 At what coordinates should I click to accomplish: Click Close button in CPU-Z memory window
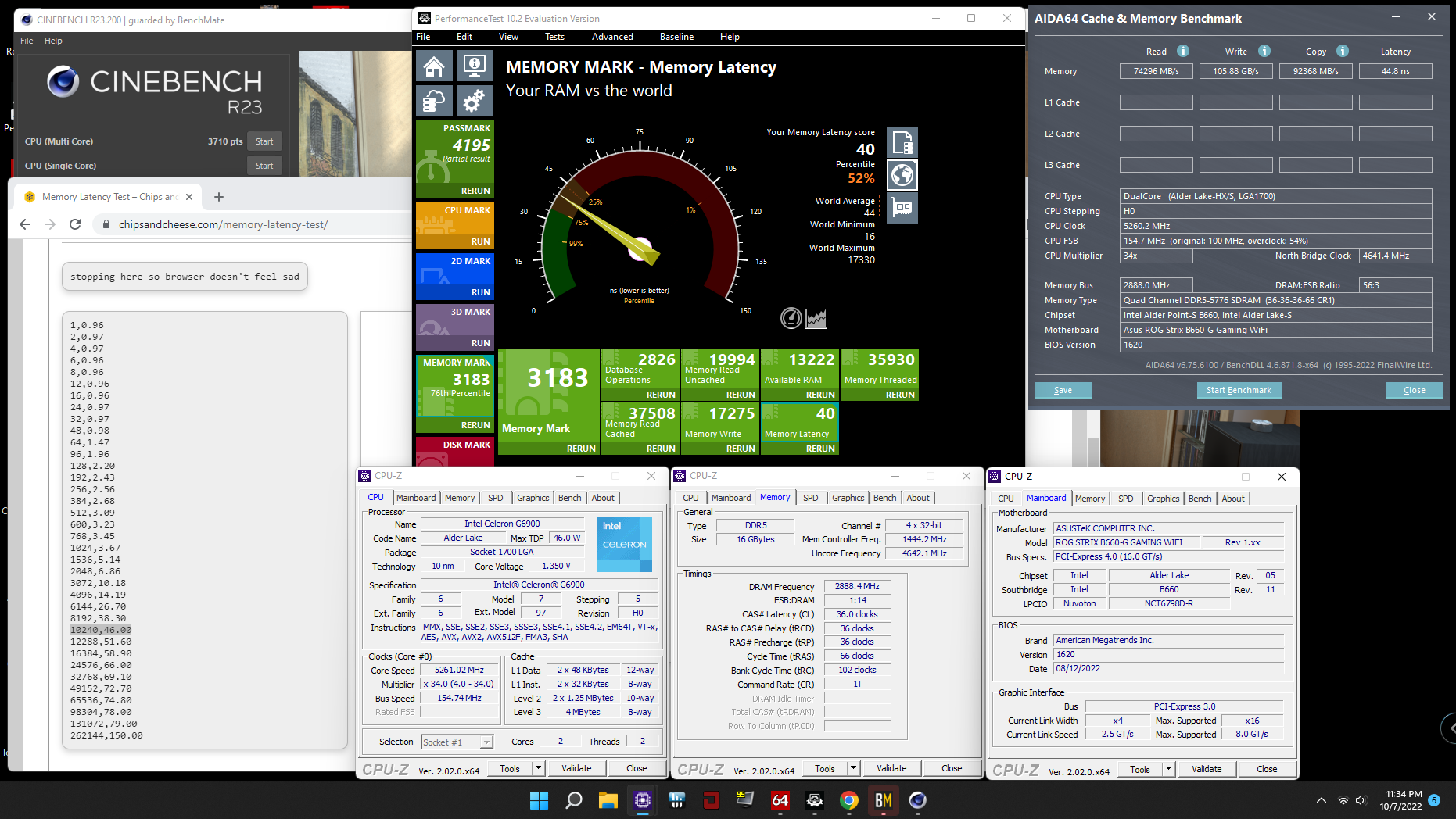tap(952, 768)
